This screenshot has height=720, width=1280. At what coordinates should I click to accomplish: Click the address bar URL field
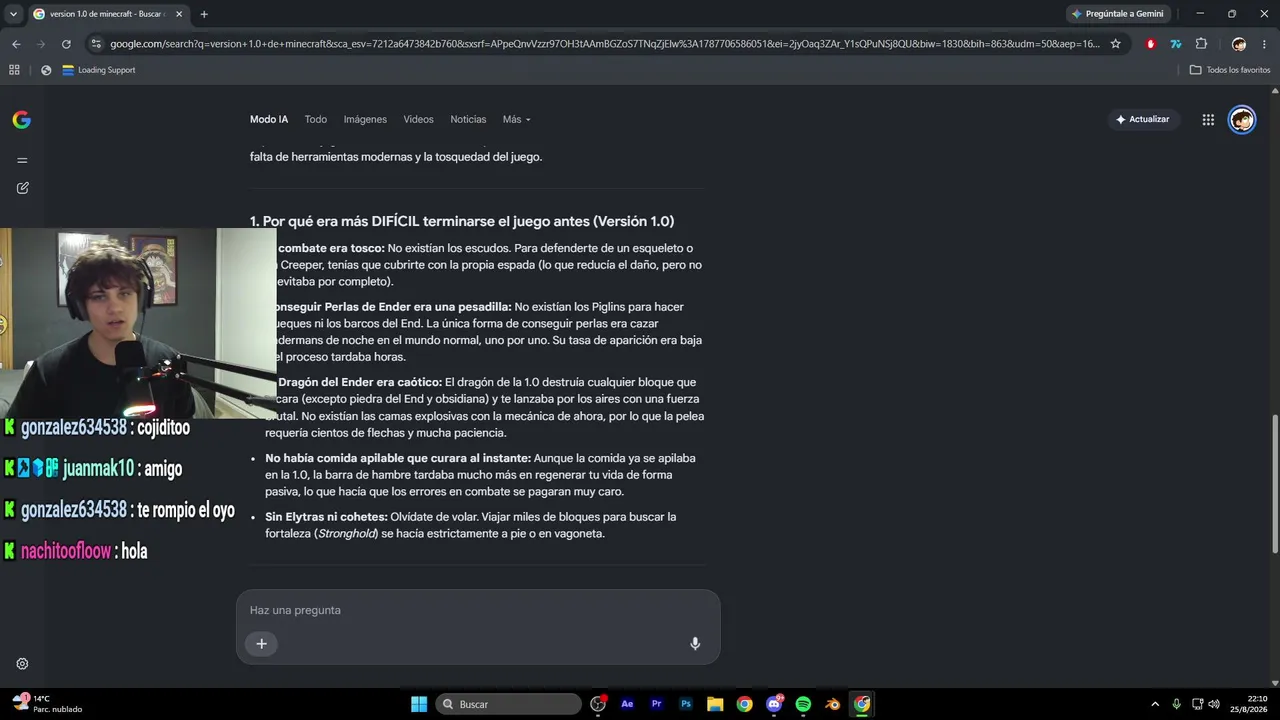[604, 44]
